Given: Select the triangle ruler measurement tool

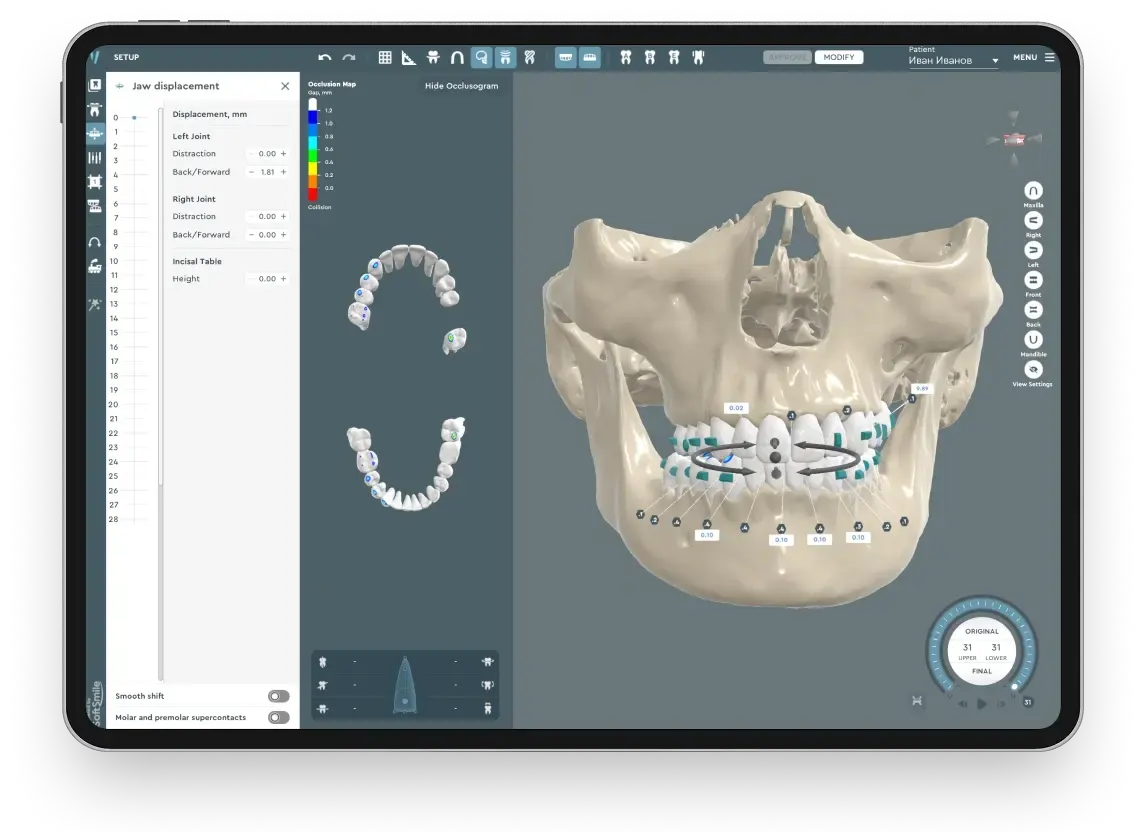Looking at the screenshot, I should [409, 58].
